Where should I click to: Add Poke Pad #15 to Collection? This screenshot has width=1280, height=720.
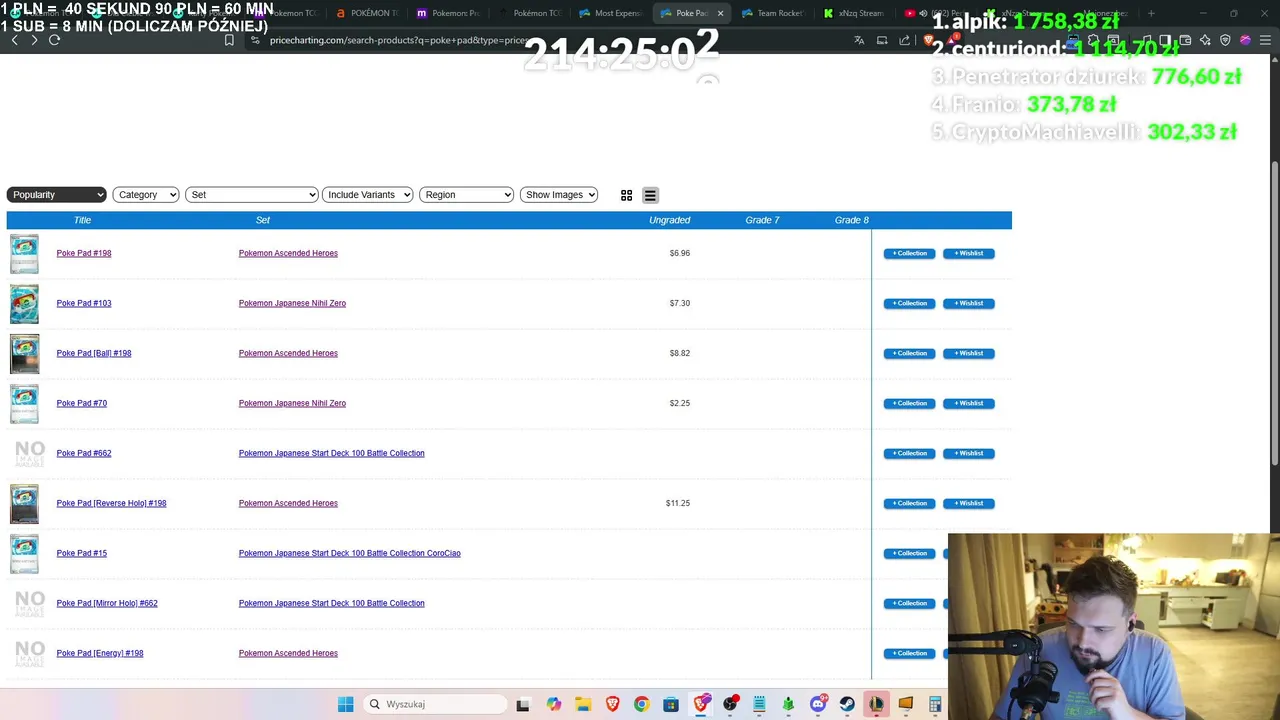coord(909,553)
